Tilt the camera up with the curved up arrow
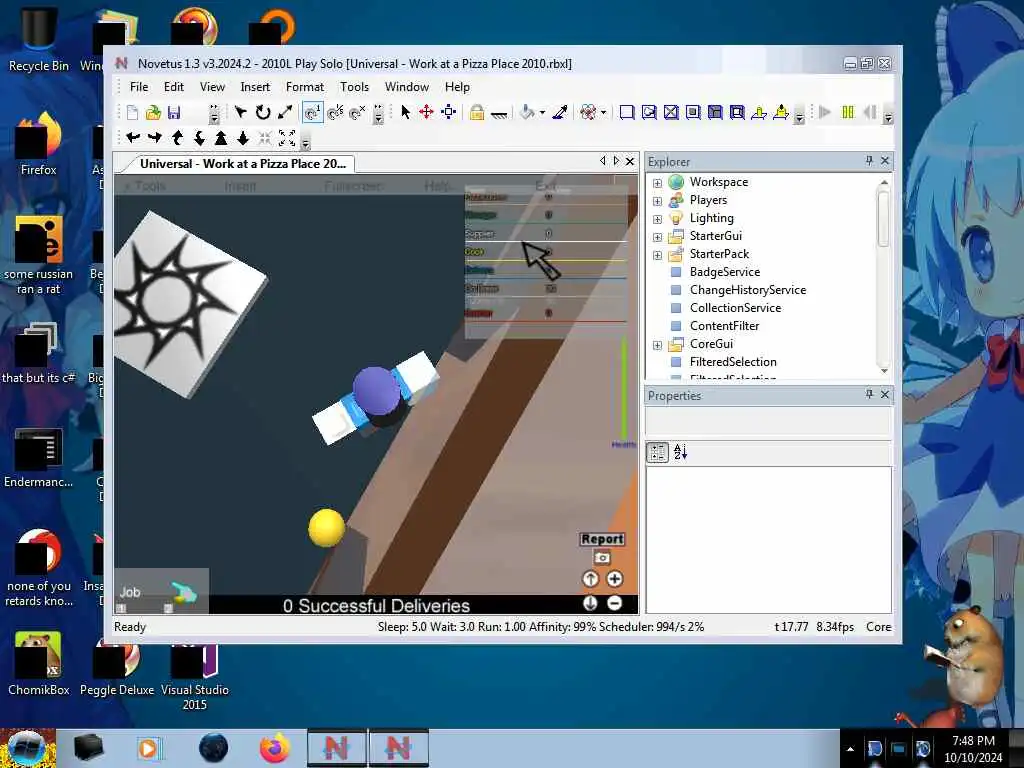This screenshot has height=768, width=1024. pyautogui.click(x=177, y=137)
